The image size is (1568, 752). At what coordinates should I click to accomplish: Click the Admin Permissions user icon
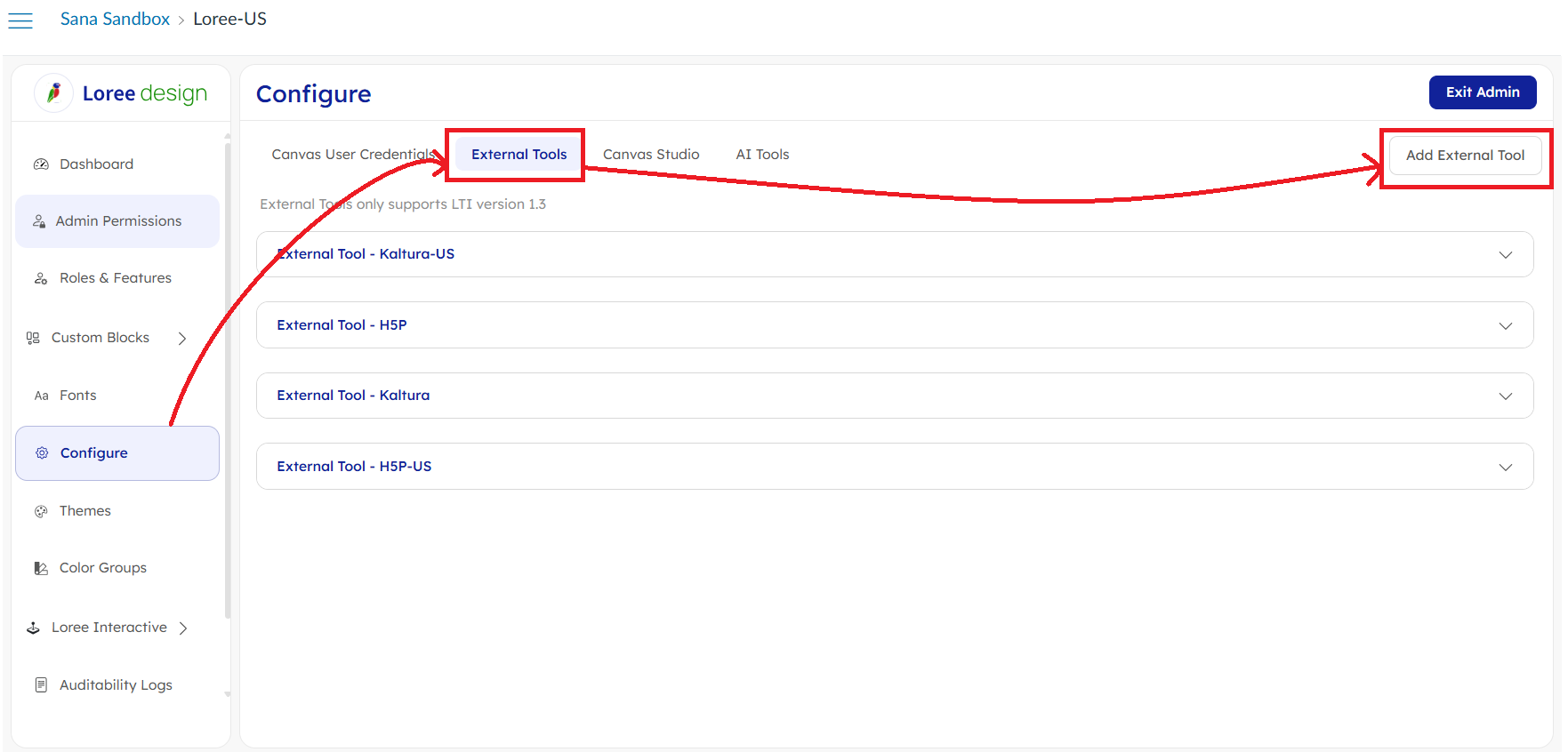[x=39, y=221]
